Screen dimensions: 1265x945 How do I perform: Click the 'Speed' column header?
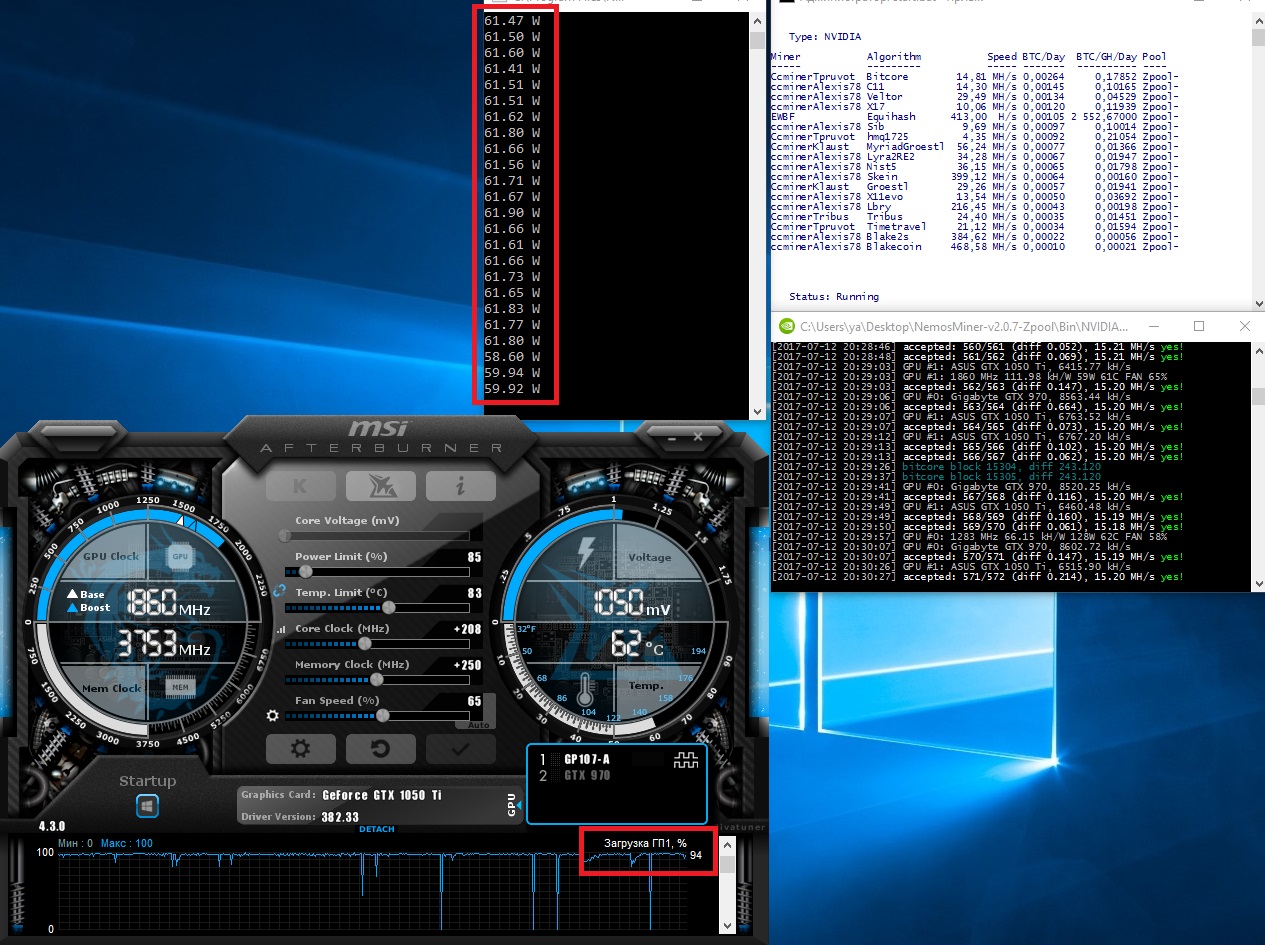tap(1002, 57)
